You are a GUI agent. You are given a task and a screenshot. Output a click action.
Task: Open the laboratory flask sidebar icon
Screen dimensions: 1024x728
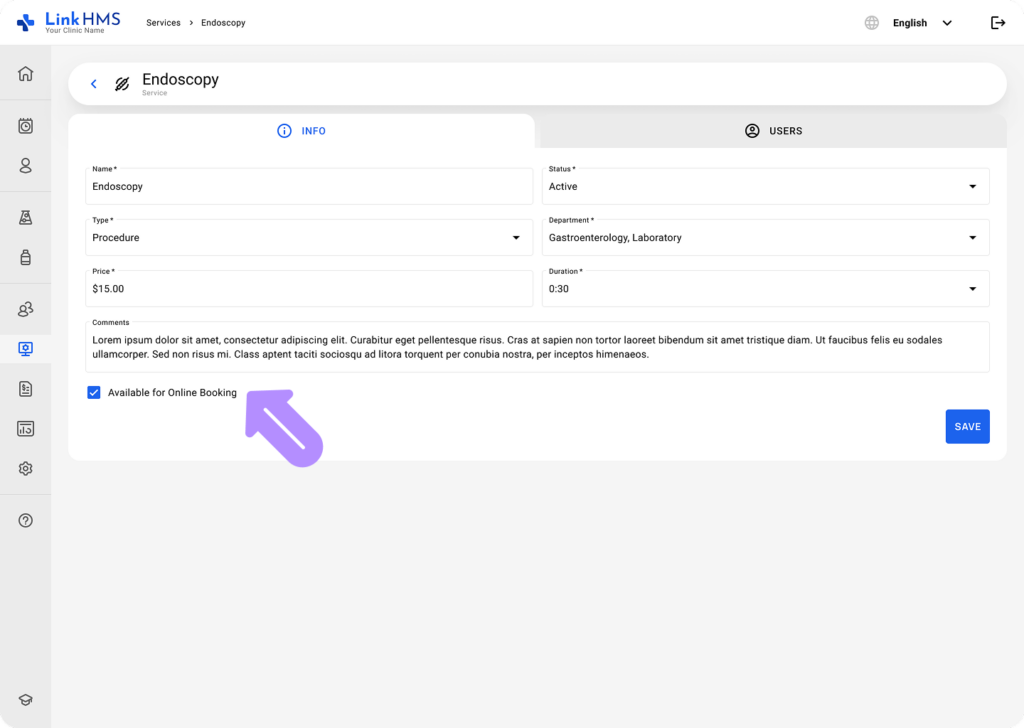point(25,217)
